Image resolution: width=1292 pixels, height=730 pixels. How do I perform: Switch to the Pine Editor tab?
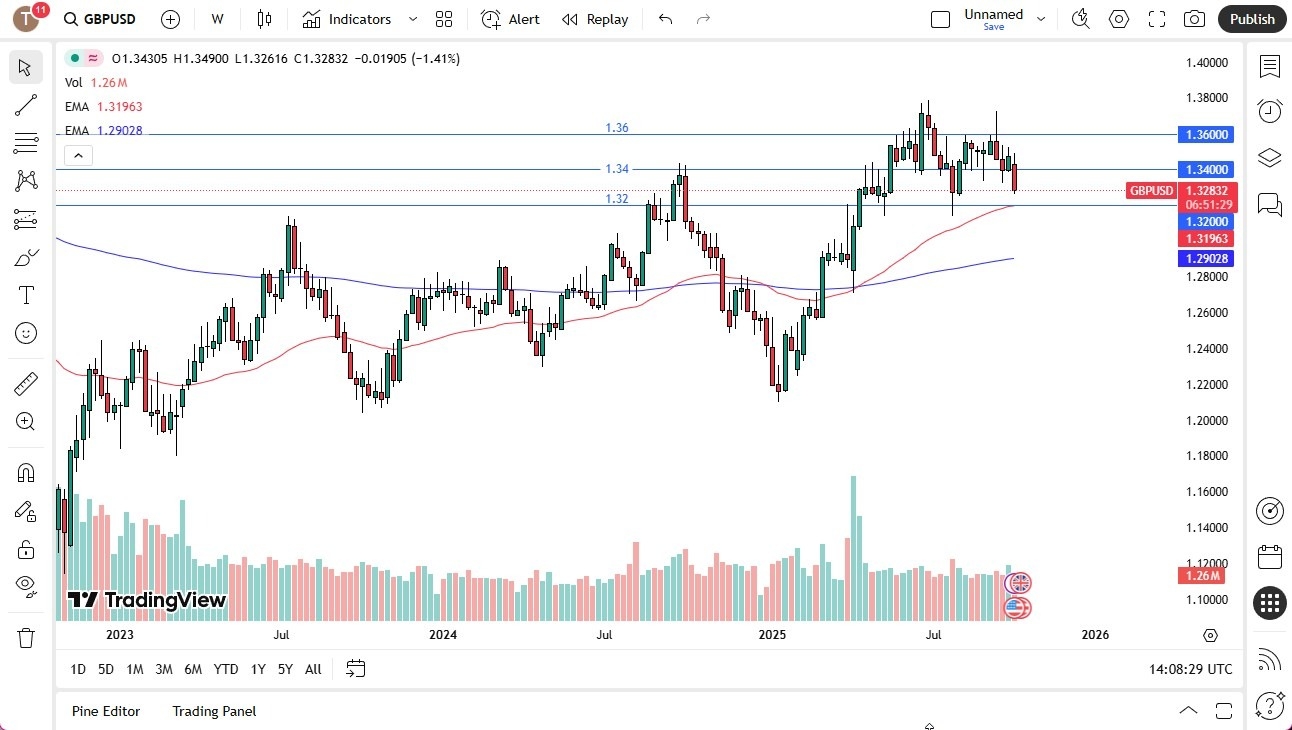[106, 711]
